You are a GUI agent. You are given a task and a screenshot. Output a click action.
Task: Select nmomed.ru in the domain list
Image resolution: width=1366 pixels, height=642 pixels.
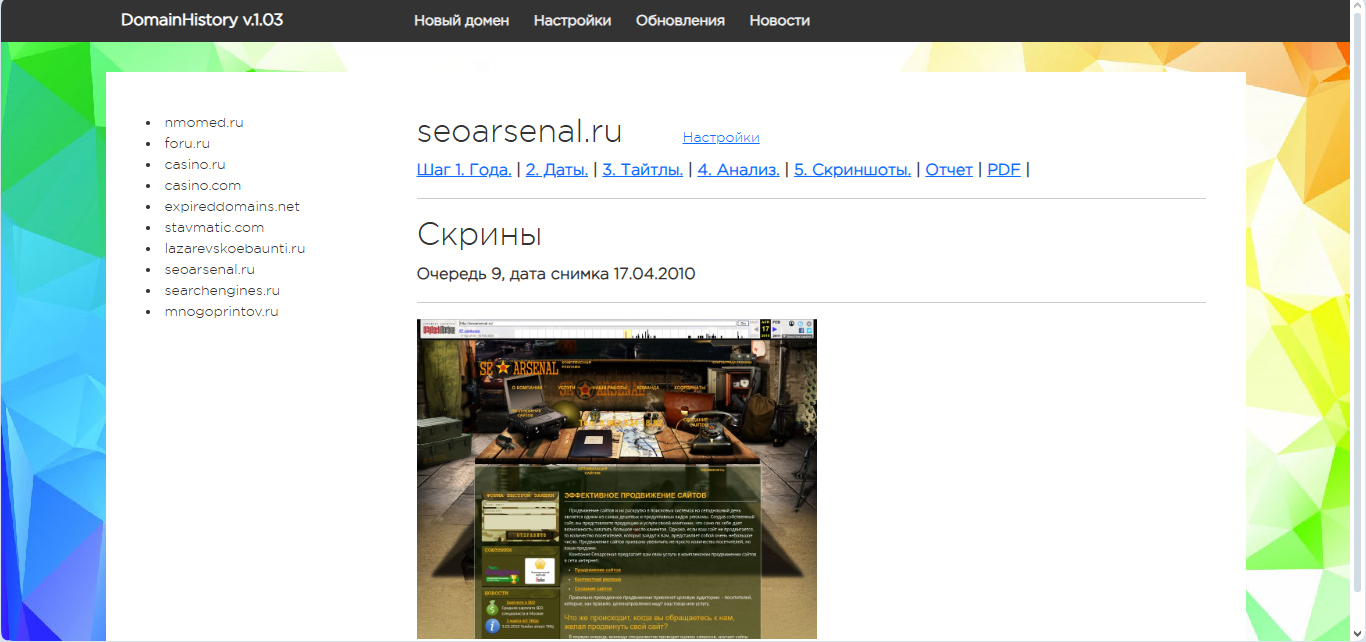click(x=204, y=123)
